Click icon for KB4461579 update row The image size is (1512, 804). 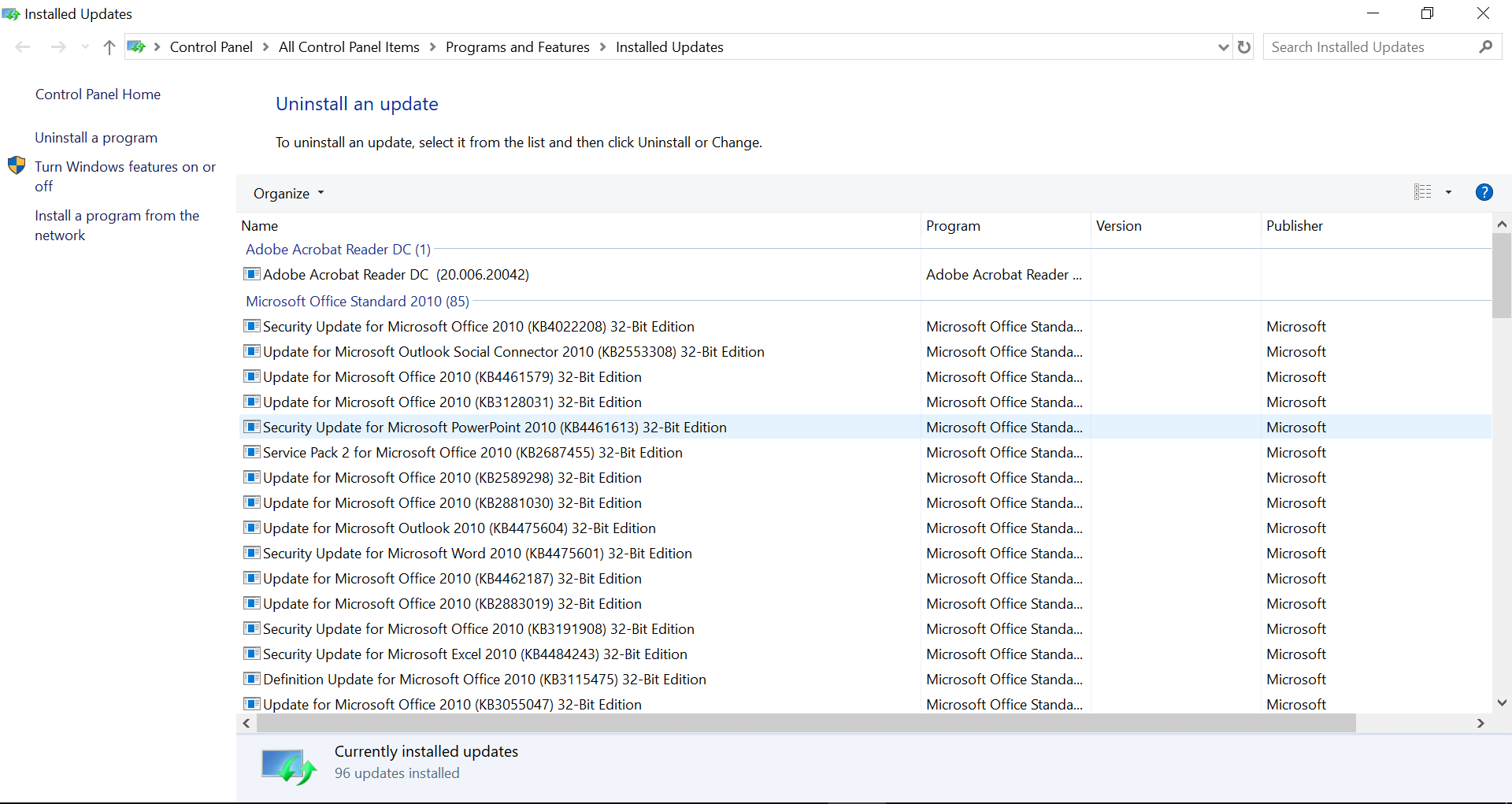(x=252, y=376)
